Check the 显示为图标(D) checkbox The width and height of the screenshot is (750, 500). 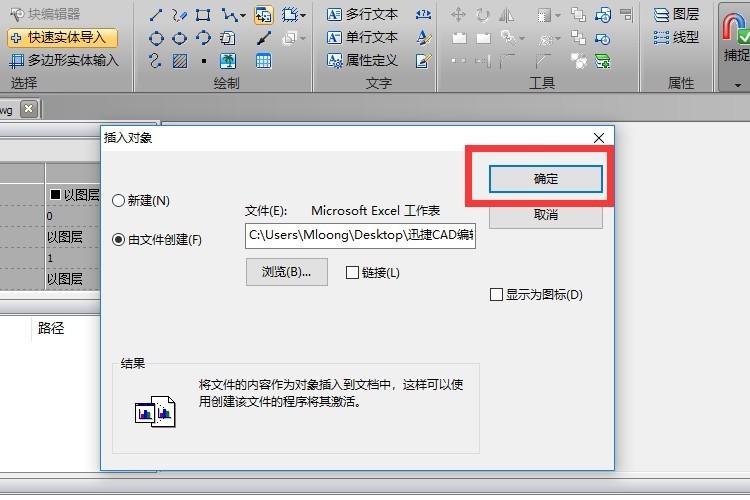(x=536, y=294)
